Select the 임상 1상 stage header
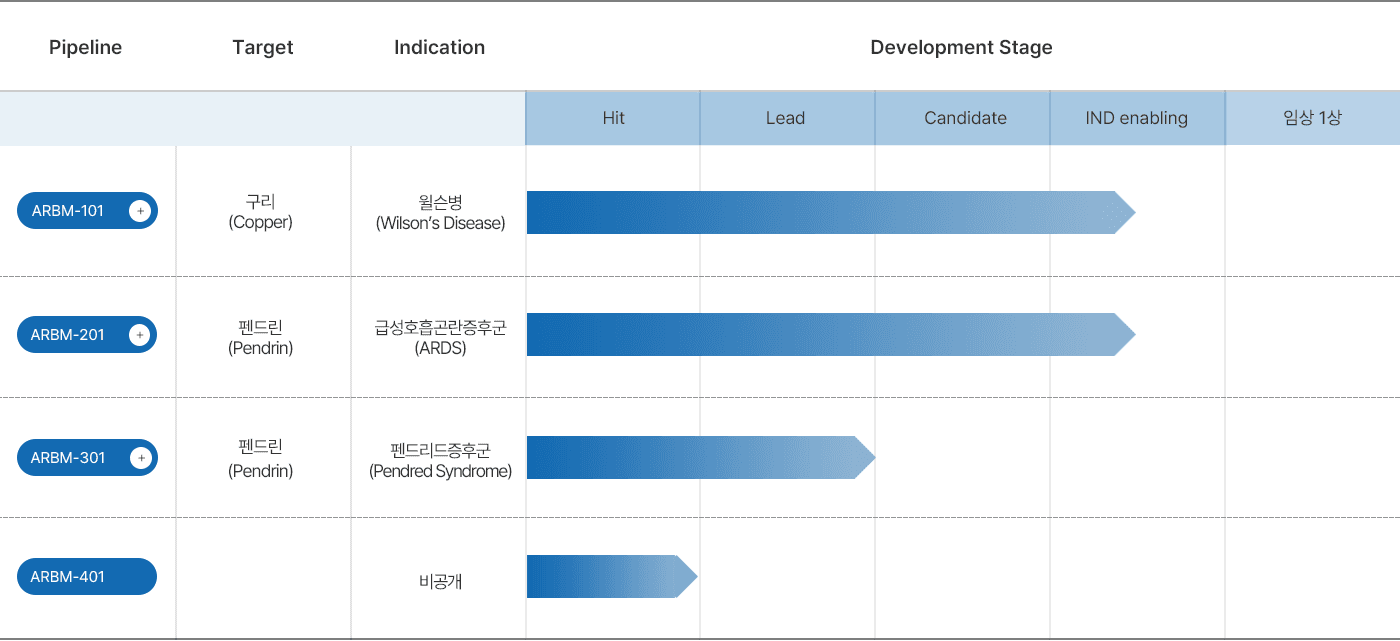 click(1312, 118)
